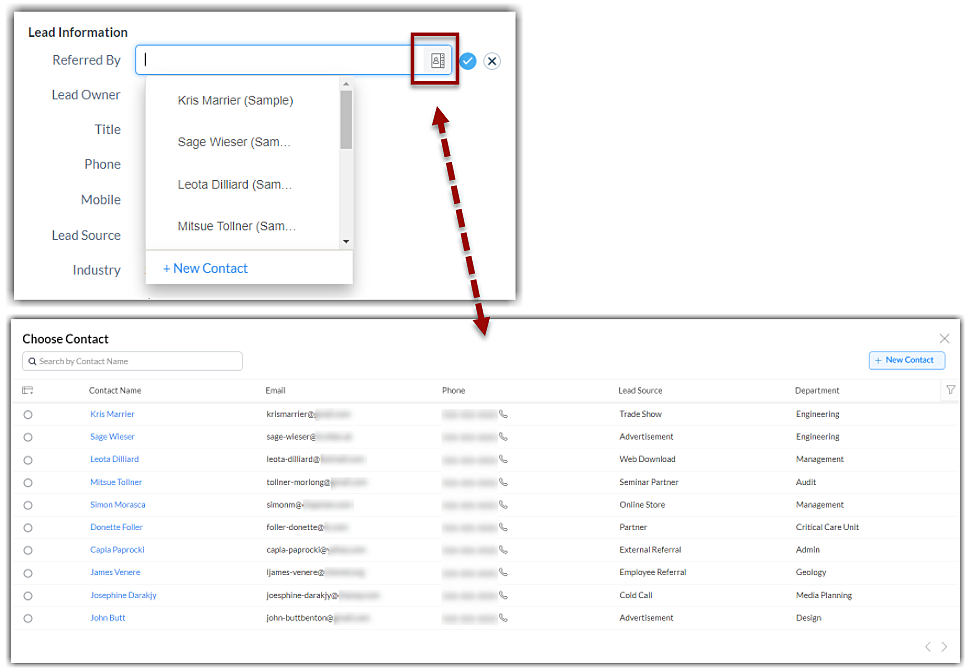Viewport: 970px width, 672px height.
Task: Select the radio button for Kris Marrier
Action: [28, 414]
